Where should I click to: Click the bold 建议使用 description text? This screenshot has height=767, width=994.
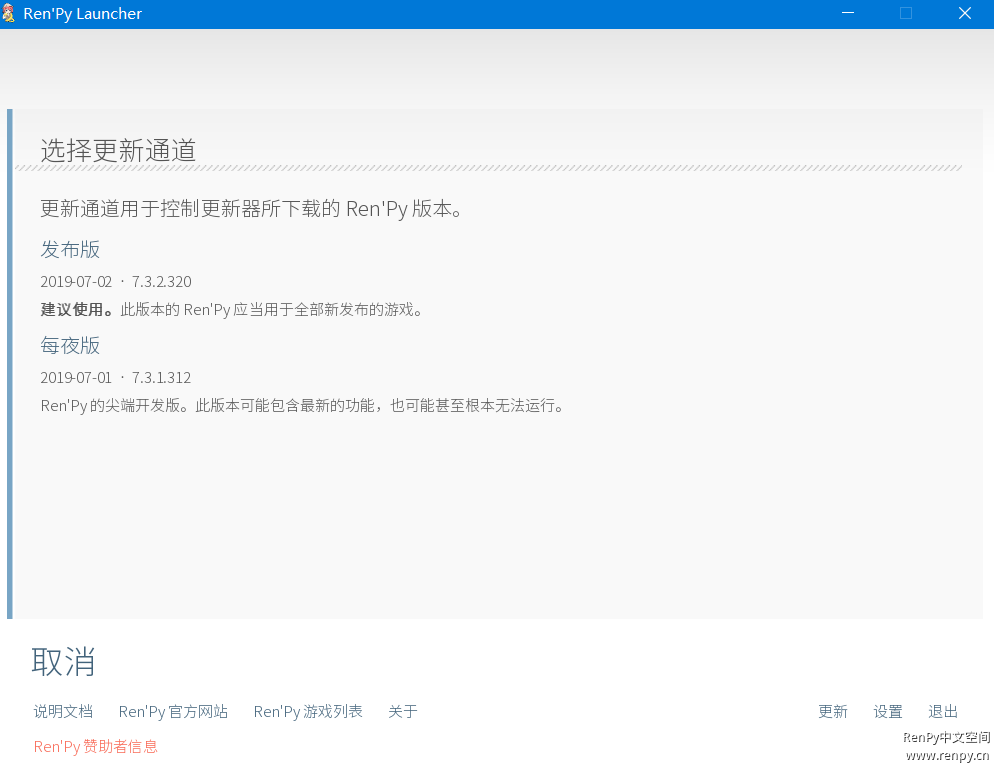point(77,310)
